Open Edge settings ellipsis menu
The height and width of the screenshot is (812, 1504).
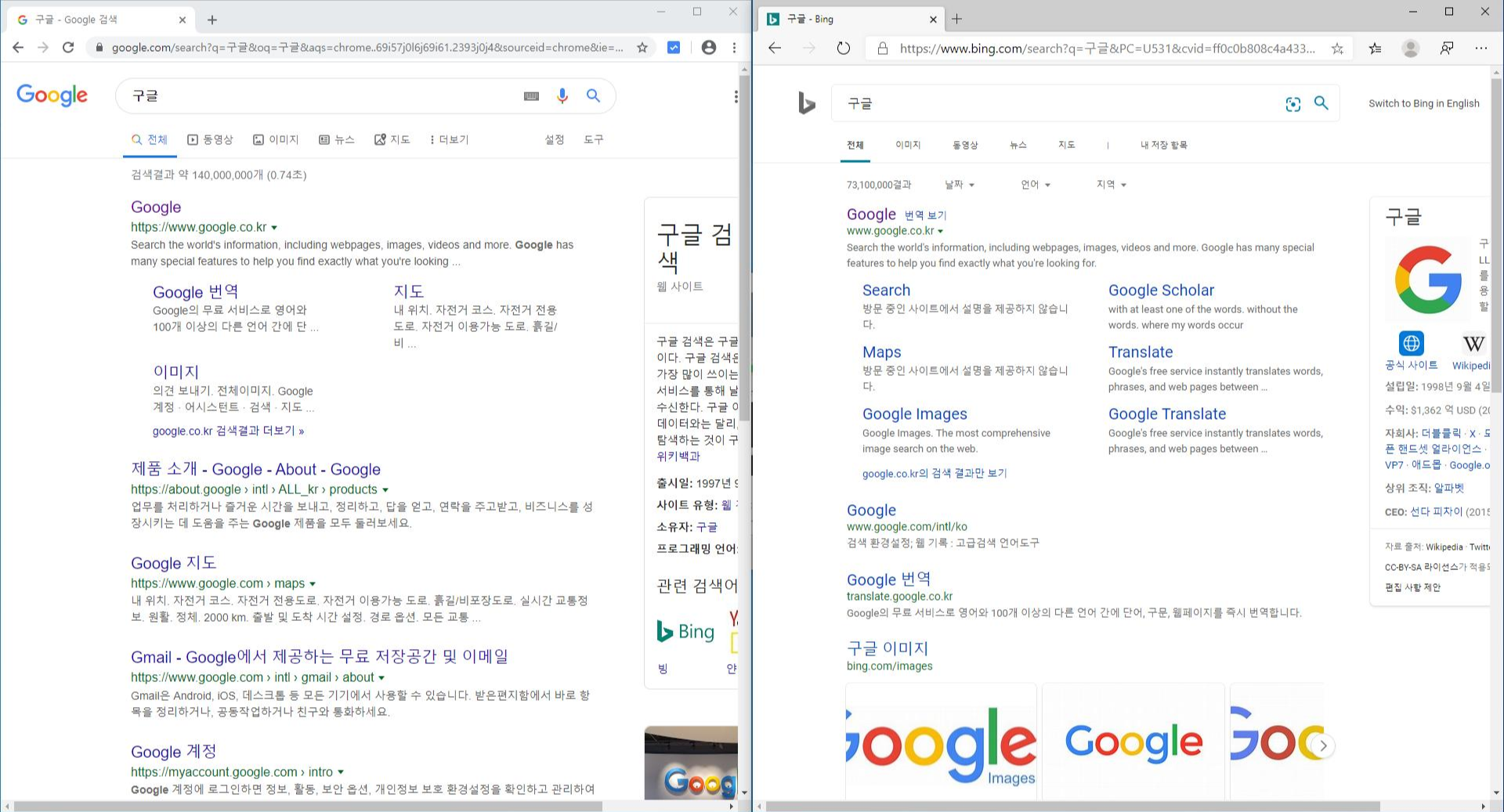1480,49
